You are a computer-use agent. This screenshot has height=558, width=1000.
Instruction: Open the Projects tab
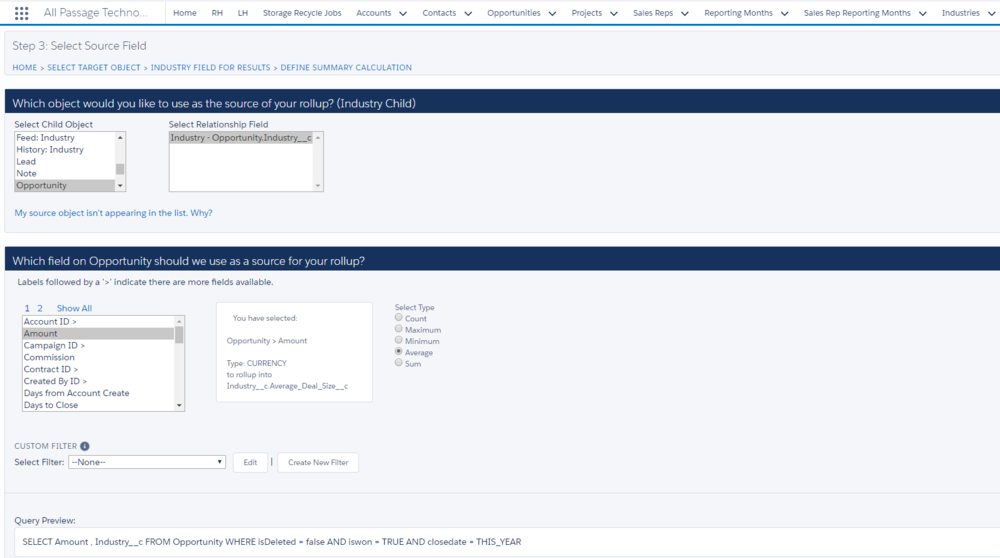[587, 13]
